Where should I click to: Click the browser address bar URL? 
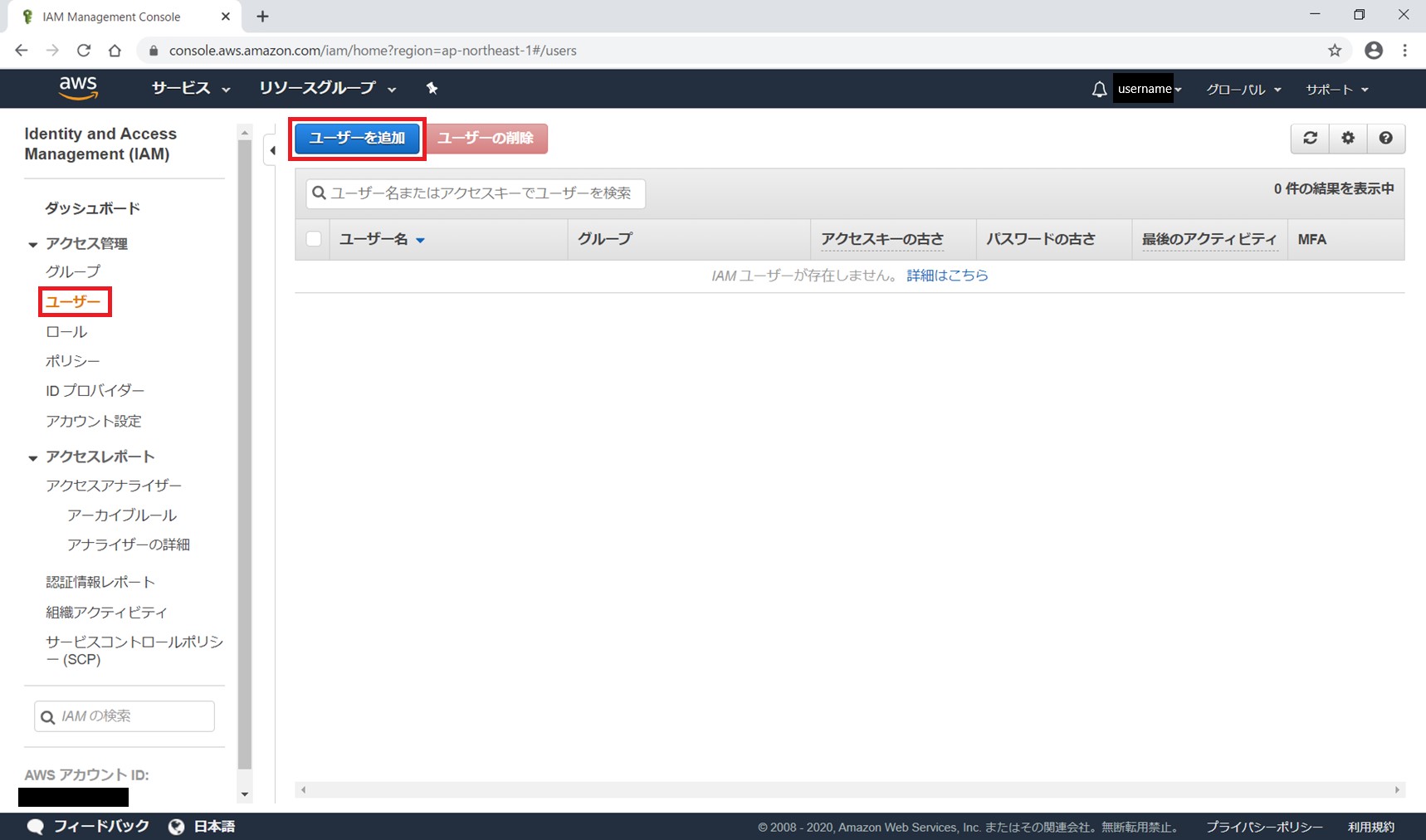[x=373, y=51]
